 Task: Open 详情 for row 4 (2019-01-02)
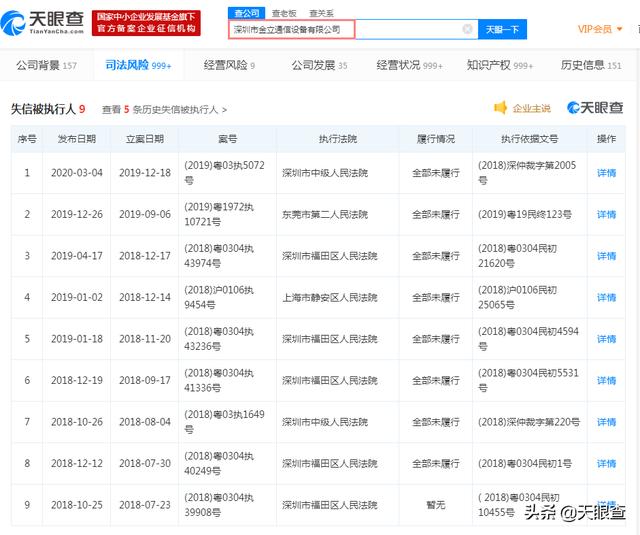pyautogui.click(x=606, y=297)
